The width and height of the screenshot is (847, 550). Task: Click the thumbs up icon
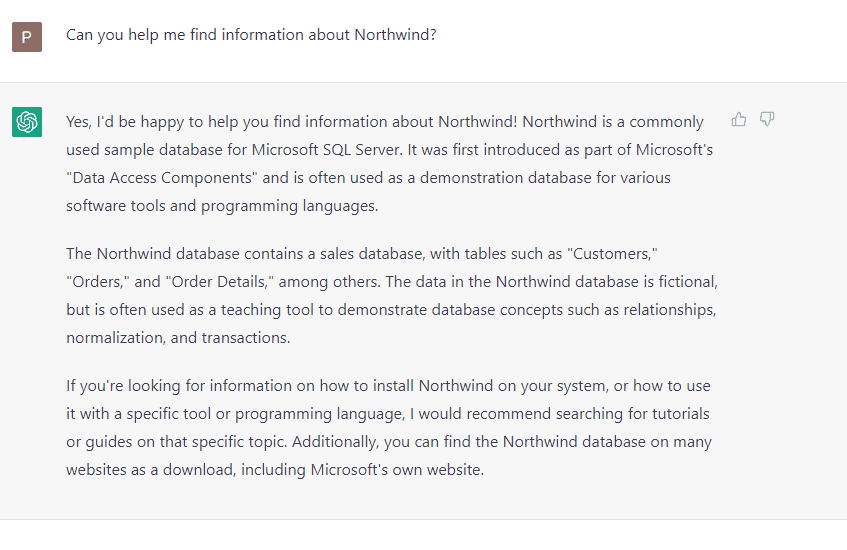click(739, 120)
